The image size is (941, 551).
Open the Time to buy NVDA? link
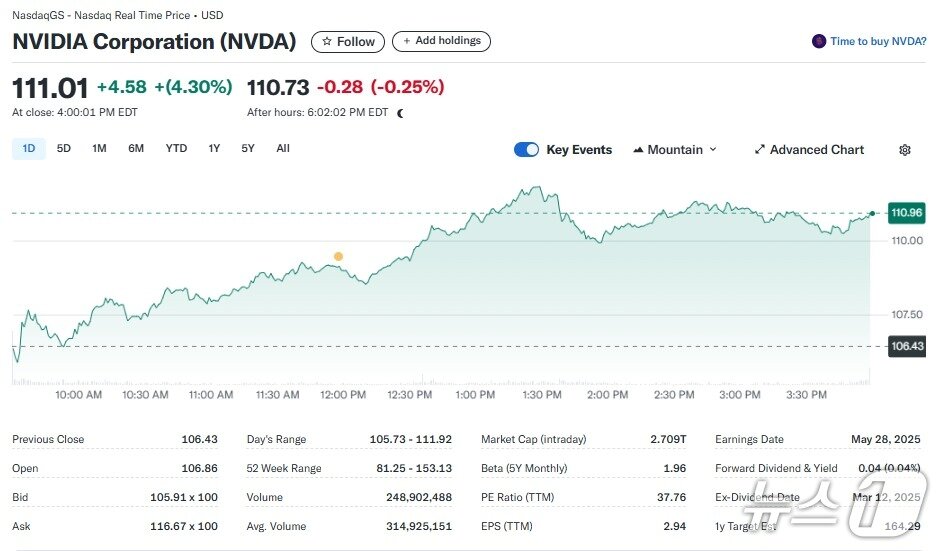878,41
